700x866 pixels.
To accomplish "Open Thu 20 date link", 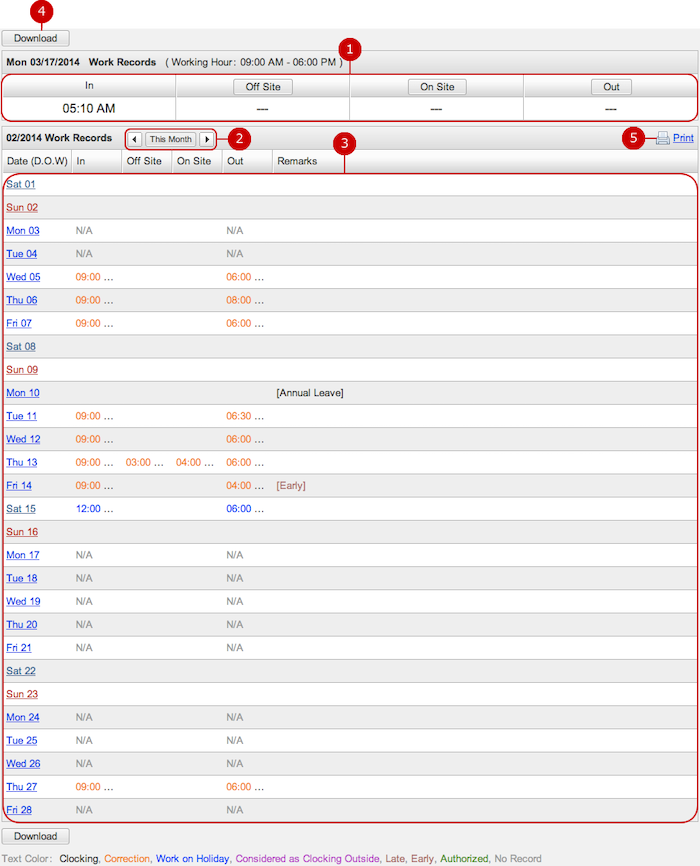I will pyautogui.click(x=22, y=625).
